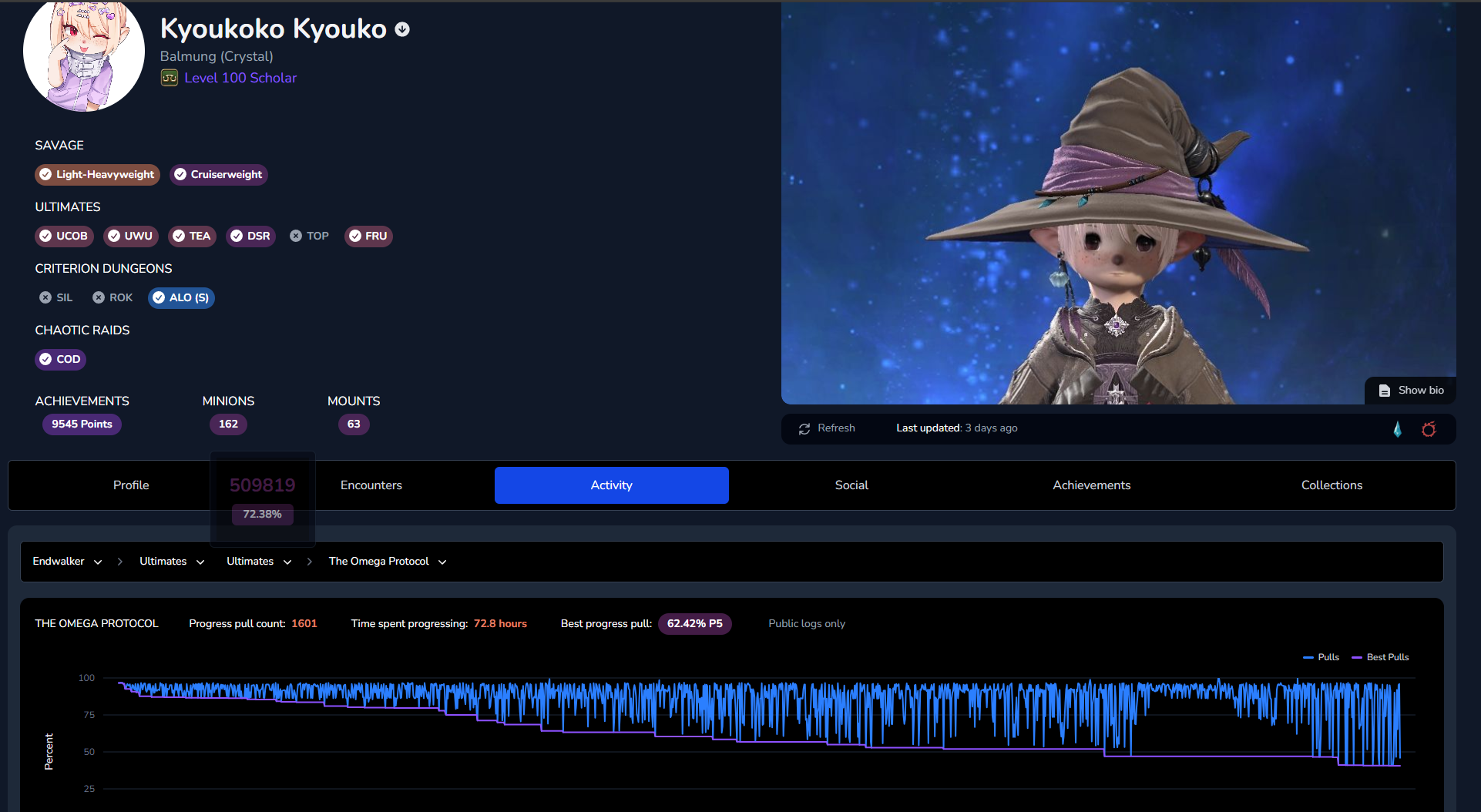
Task: Click the Scholar job icon
Action: [x=170, y=78]
